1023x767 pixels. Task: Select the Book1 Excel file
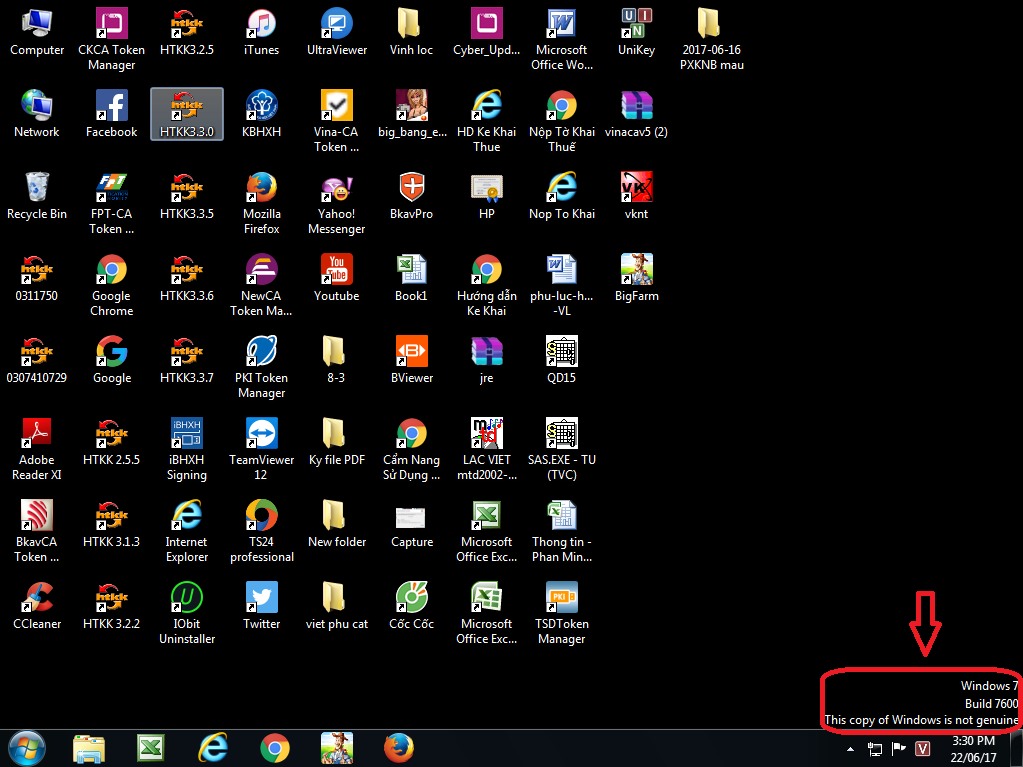pos(411,278)
